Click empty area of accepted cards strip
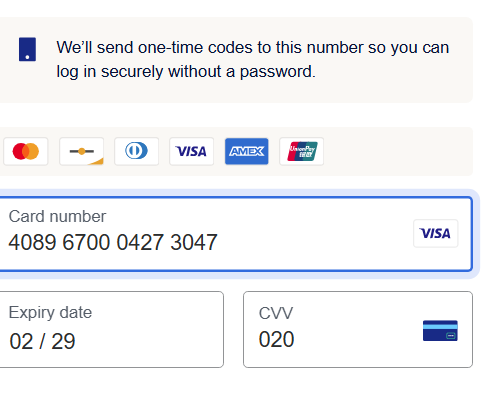This screenshot has height=400, width=484. click(x=397, y=151)
